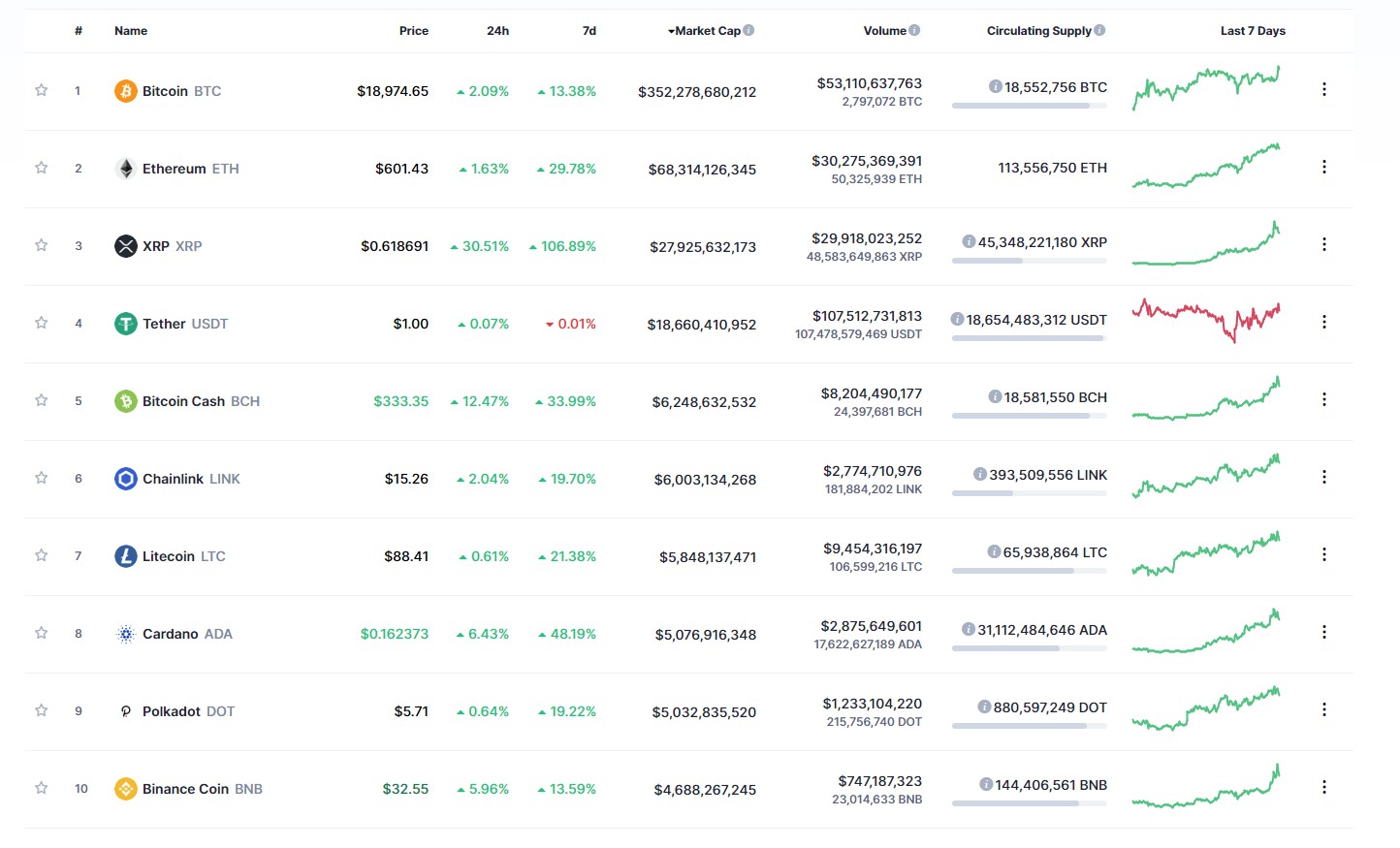Open Binance Coin price $32.55 link

(x=405, y=789)
